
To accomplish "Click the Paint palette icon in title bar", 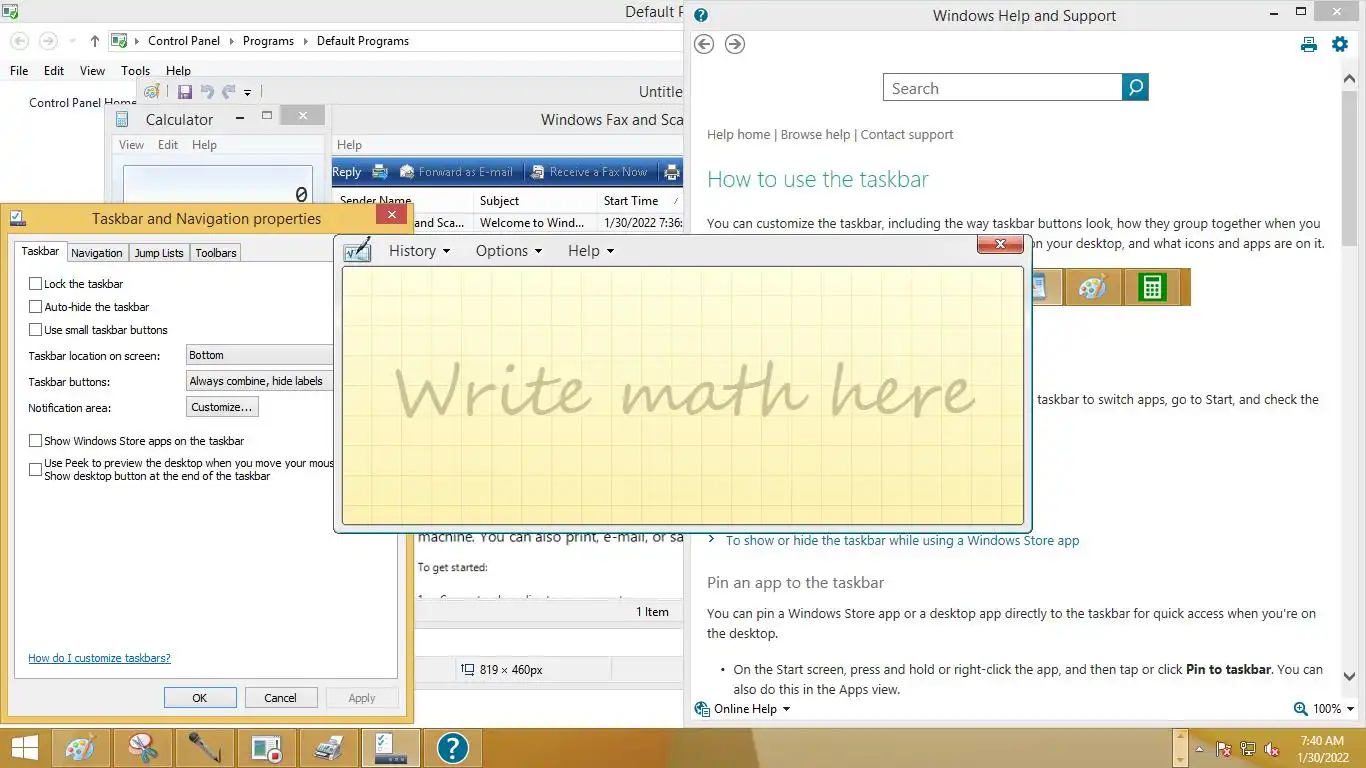I will [x=152, y=92].
